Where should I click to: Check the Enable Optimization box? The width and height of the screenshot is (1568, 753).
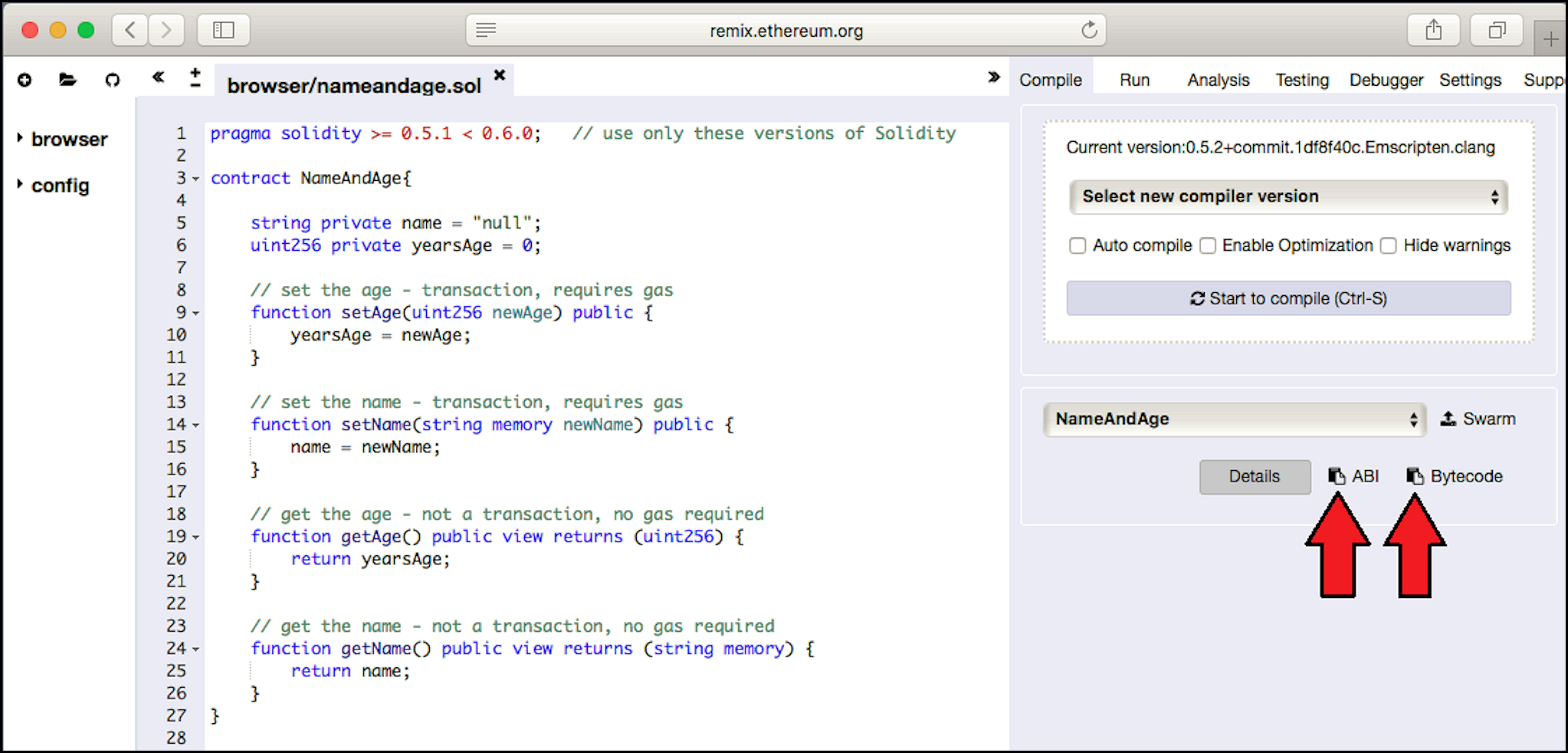pyautogui.click(x=1208, y=245)
